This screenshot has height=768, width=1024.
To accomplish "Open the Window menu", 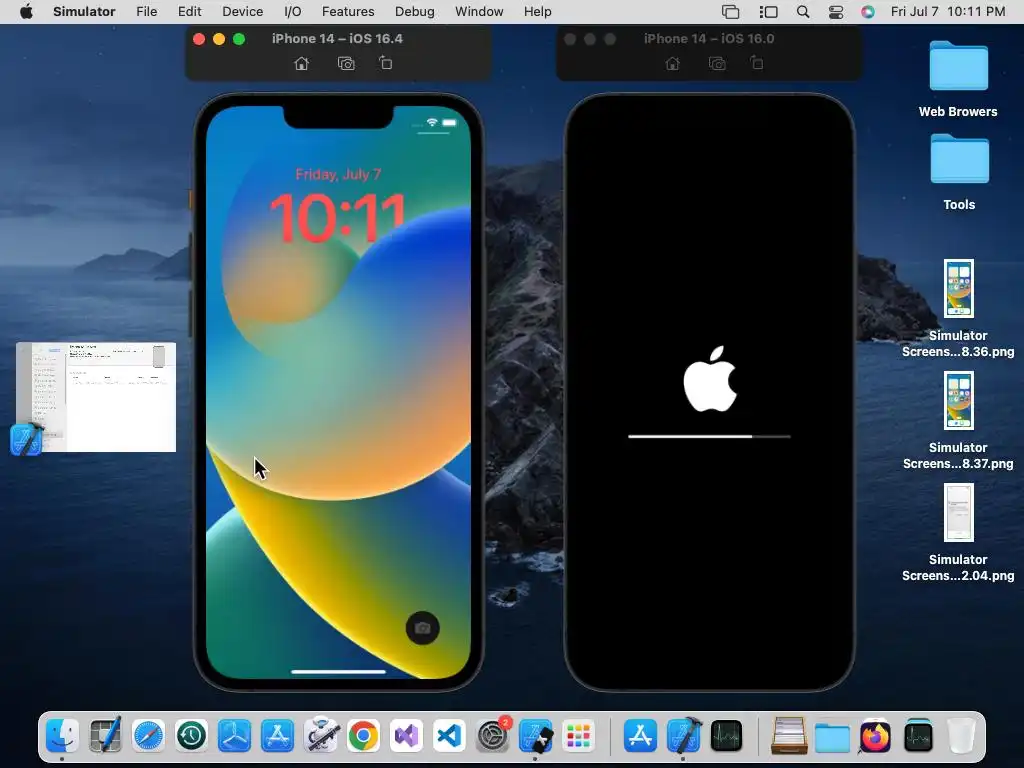I will [x=479, y=12].
